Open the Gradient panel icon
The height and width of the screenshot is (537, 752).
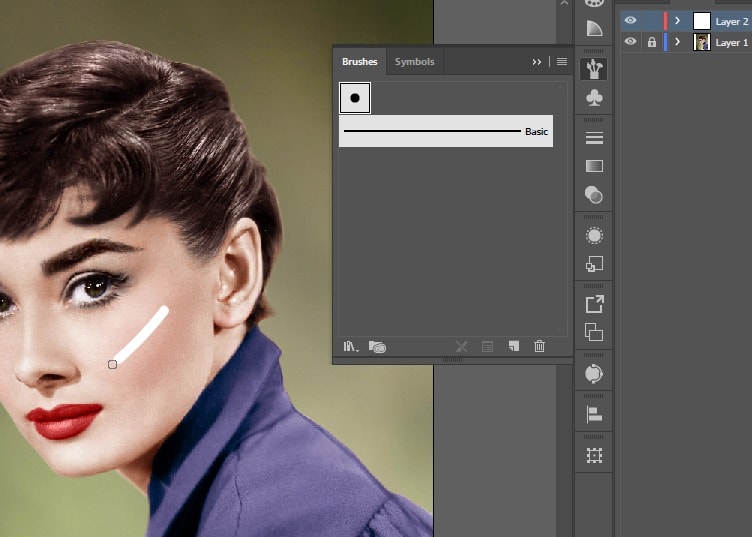(594, 166)
